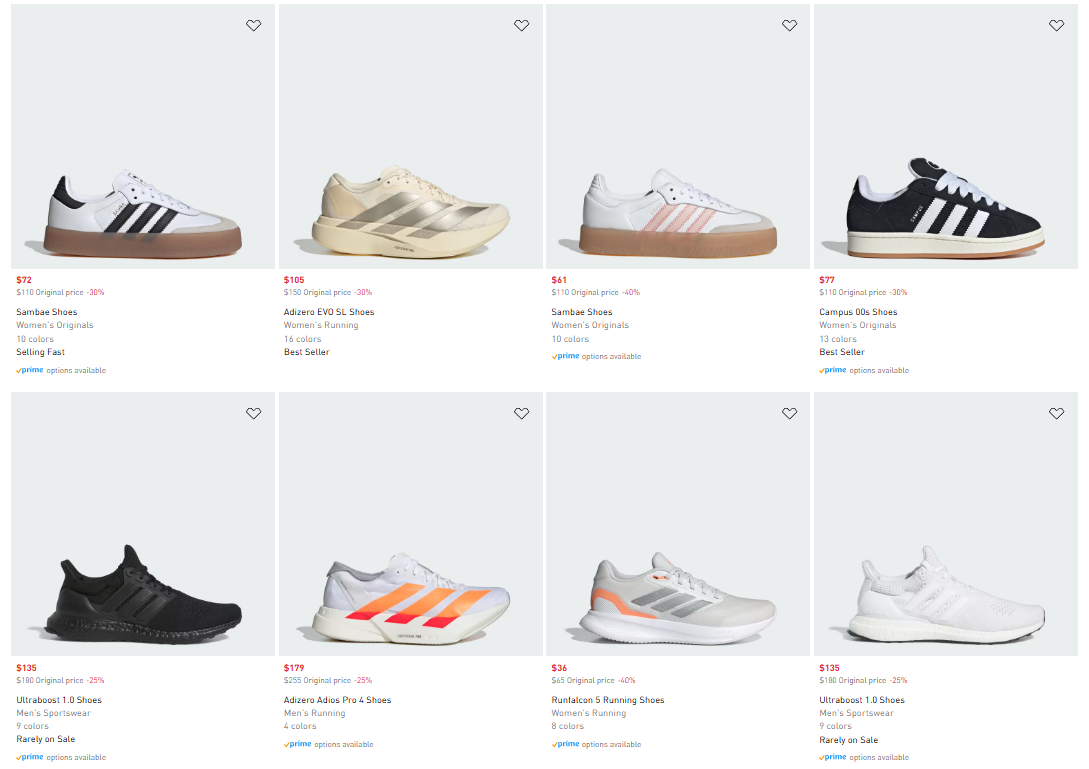Open the black Campus 00s product photo
The image size is (1089, 769).
[946, 136]
